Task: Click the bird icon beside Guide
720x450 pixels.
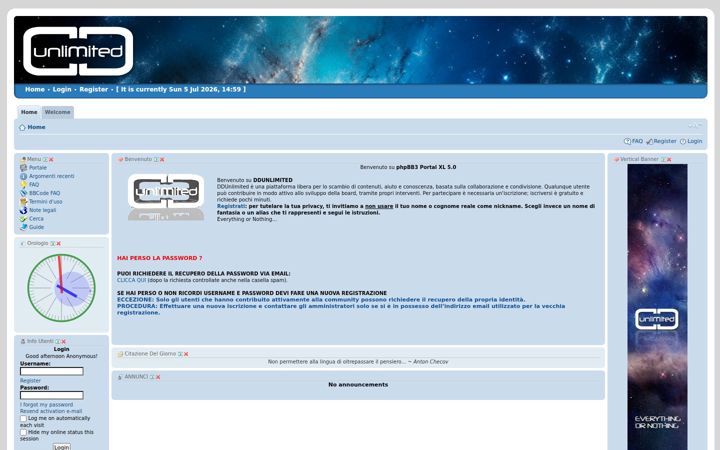Action: coord(23,227)
